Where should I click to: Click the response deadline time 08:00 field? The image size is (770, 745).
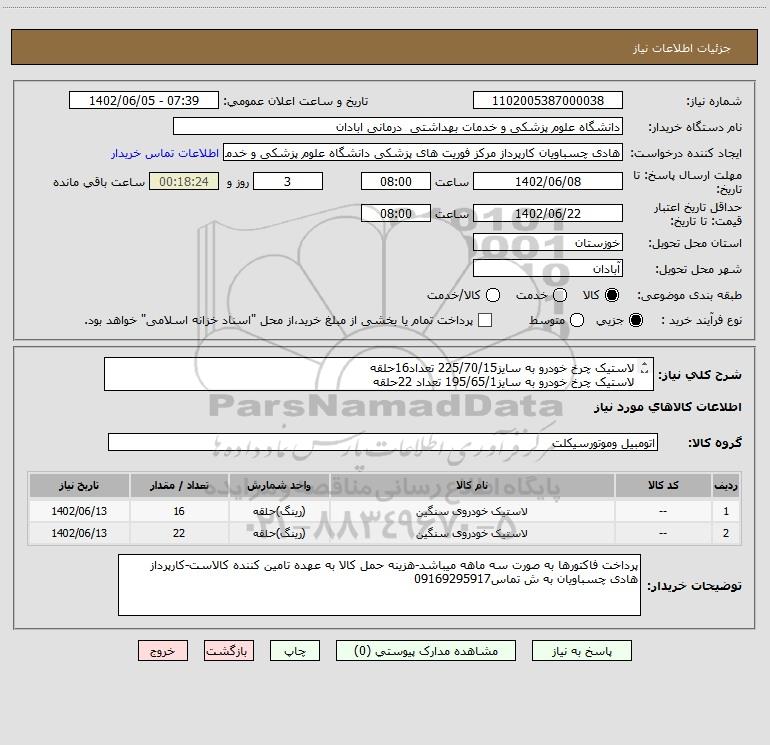click(x=396, y=181)
